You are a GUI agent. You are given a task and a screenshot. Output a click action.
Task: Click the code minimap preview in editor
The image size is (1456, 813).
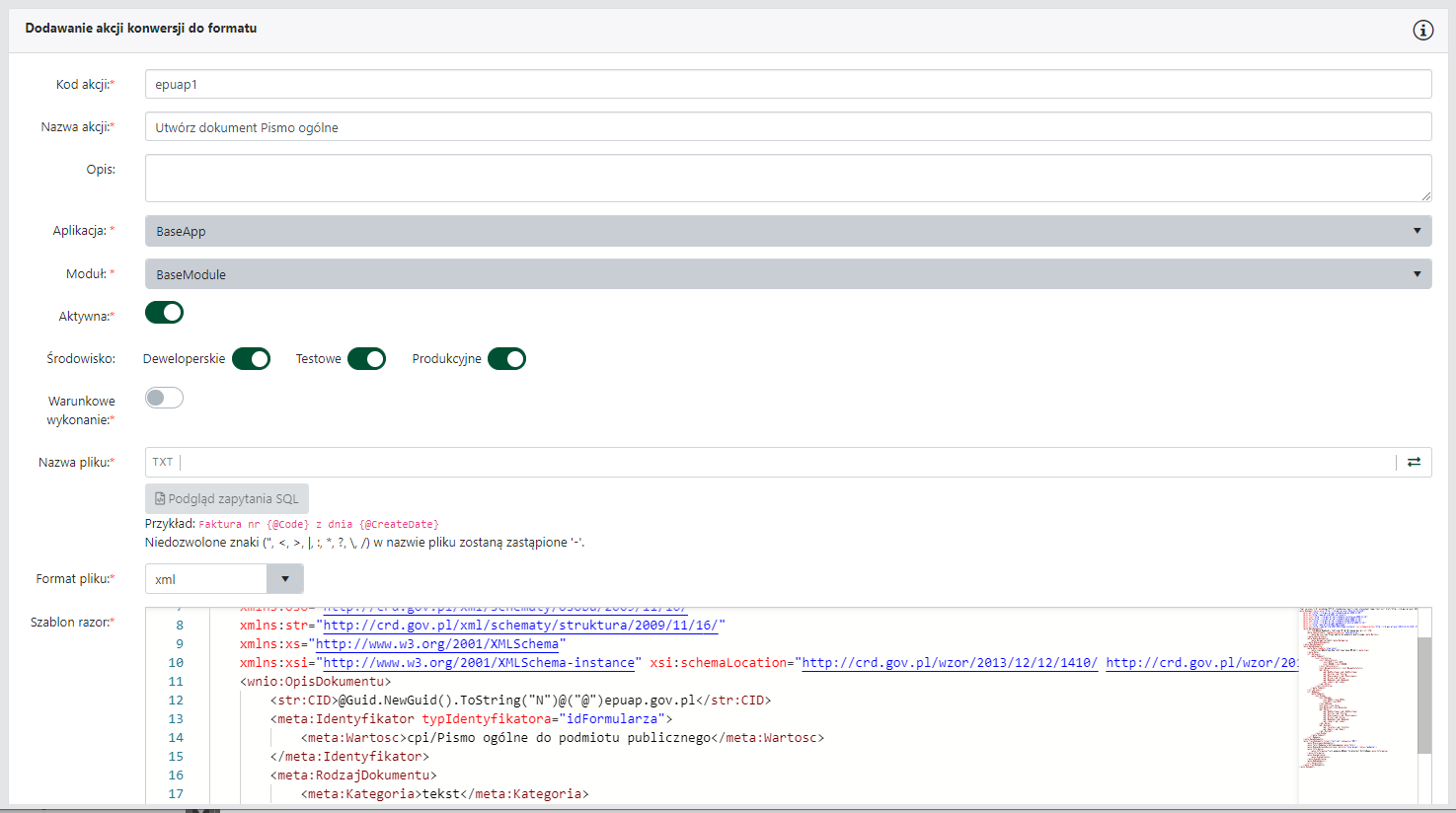click(x=1357, y=691)
